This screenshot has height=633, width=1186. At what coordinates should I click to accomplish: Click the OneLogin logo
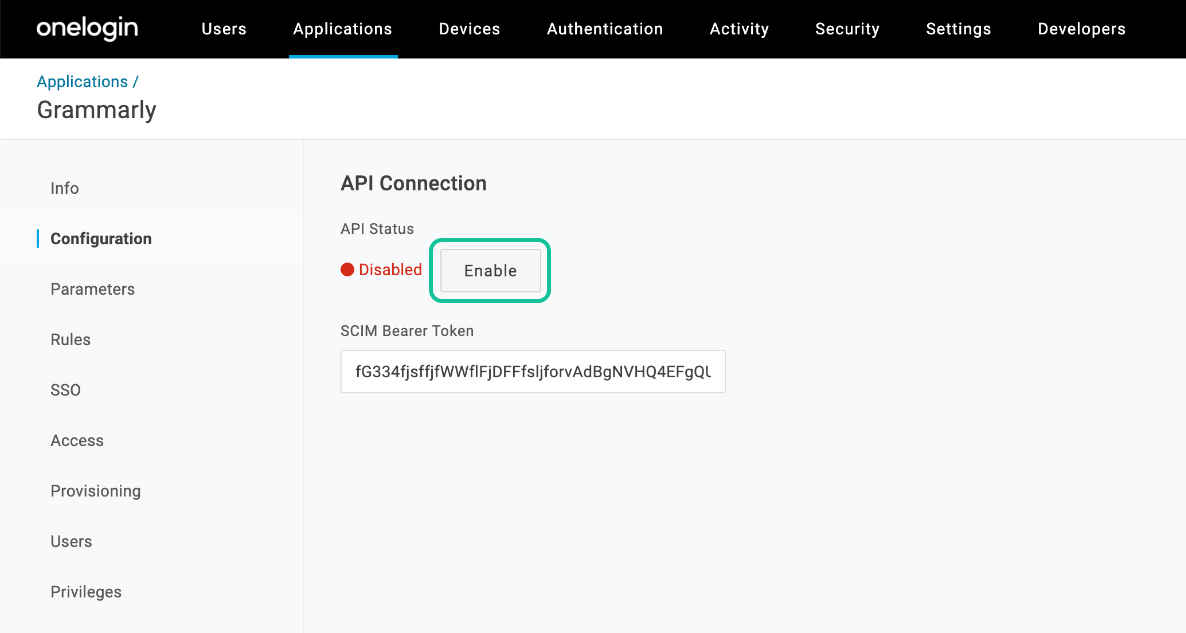tap(87, 29)
